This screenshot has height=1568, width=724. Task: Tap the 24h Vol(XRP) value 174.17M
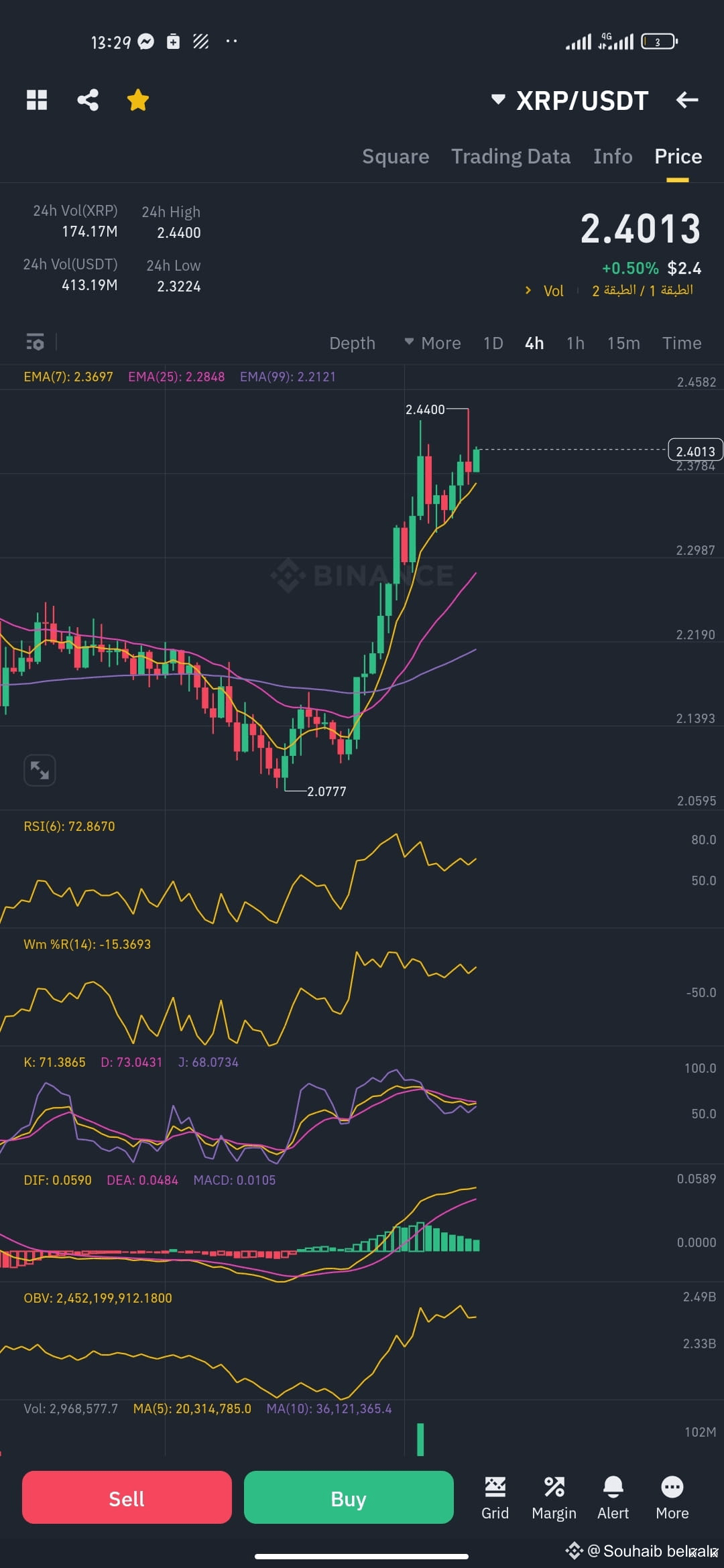coord(90,232)
